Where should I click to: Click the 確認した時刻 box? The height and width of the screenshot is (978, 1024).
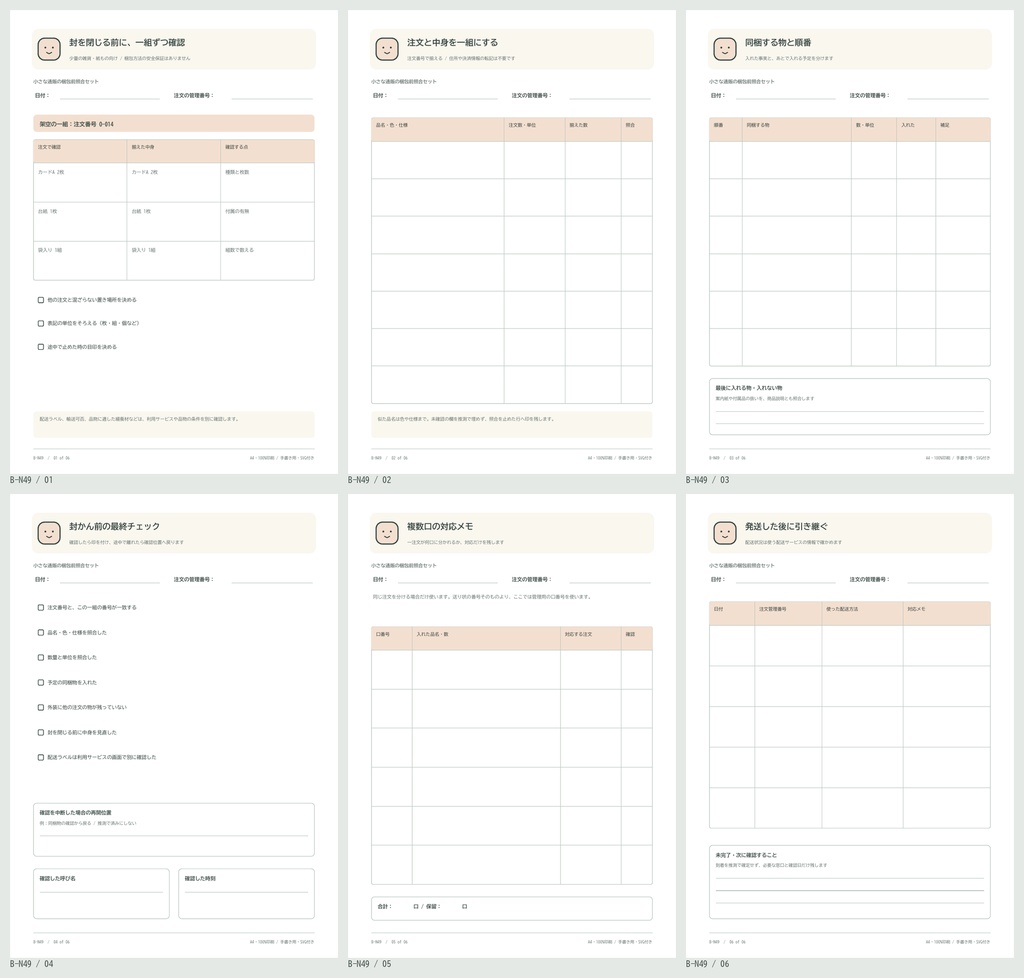[x=246, y=894]
